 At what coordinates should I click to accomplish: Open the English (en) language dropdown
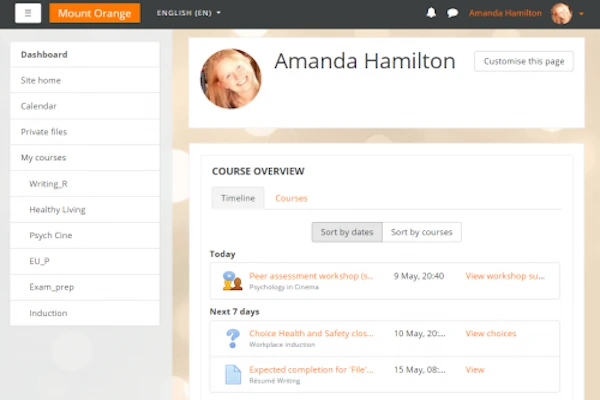click(x=189, y=13)
